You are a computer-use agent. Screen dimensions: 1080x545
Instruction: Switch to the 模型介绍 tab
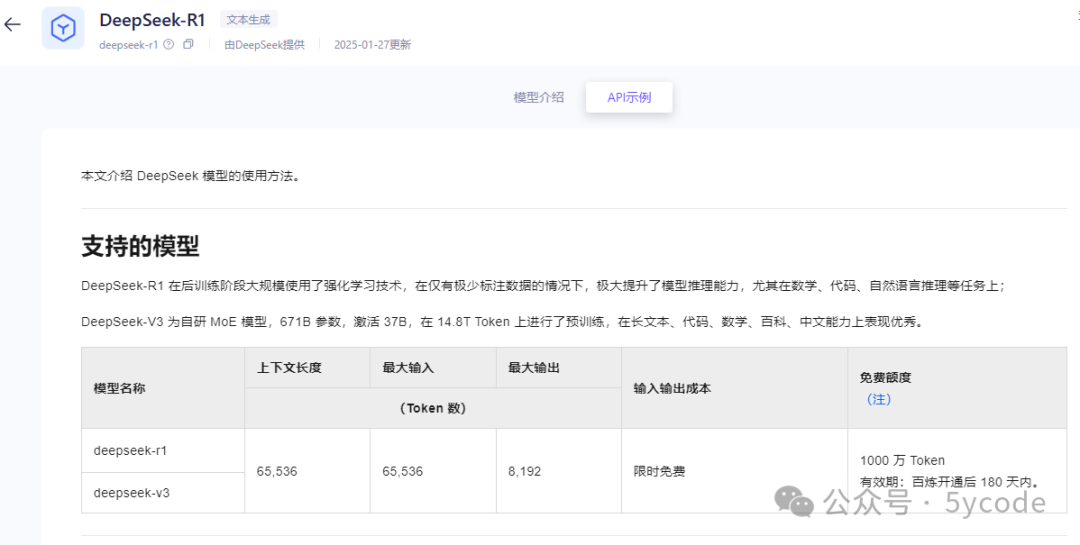[x=538, y=97]
